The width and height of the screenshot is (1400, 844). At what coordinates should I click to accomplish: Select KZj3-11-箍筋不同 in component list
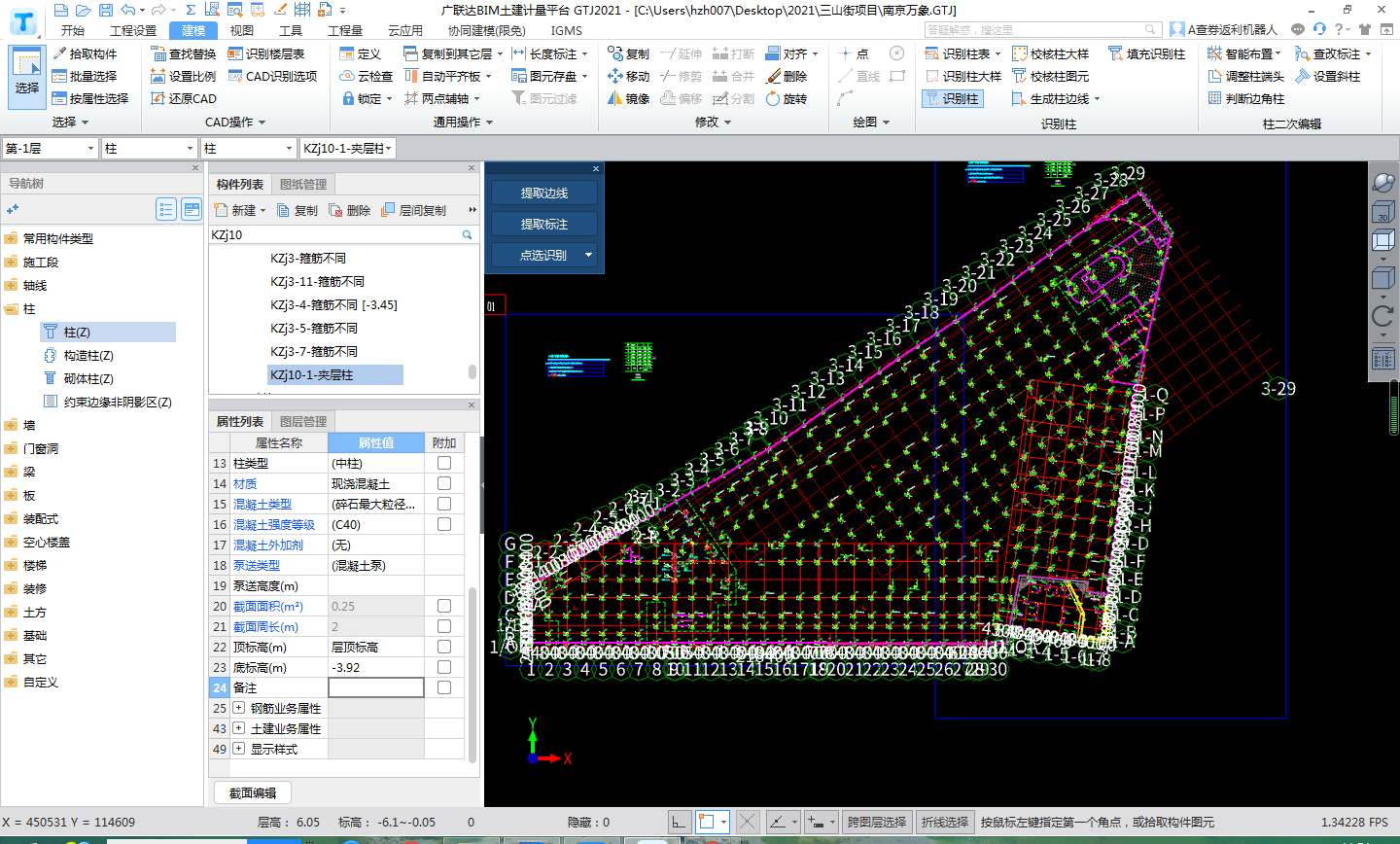(317, 281)
